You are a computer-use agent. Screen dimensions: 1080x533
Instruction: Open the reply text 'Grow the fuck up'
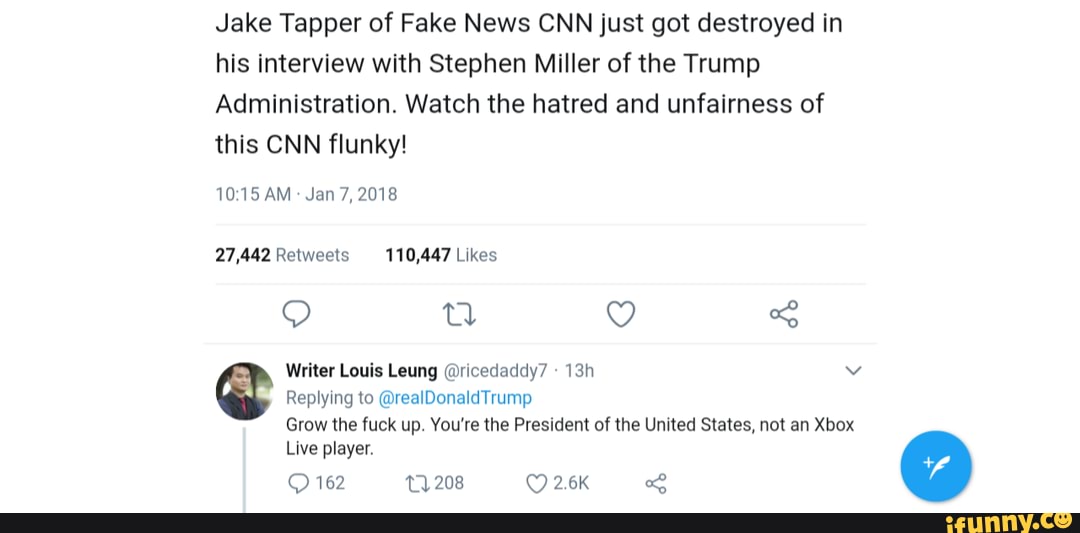(569, 424)
